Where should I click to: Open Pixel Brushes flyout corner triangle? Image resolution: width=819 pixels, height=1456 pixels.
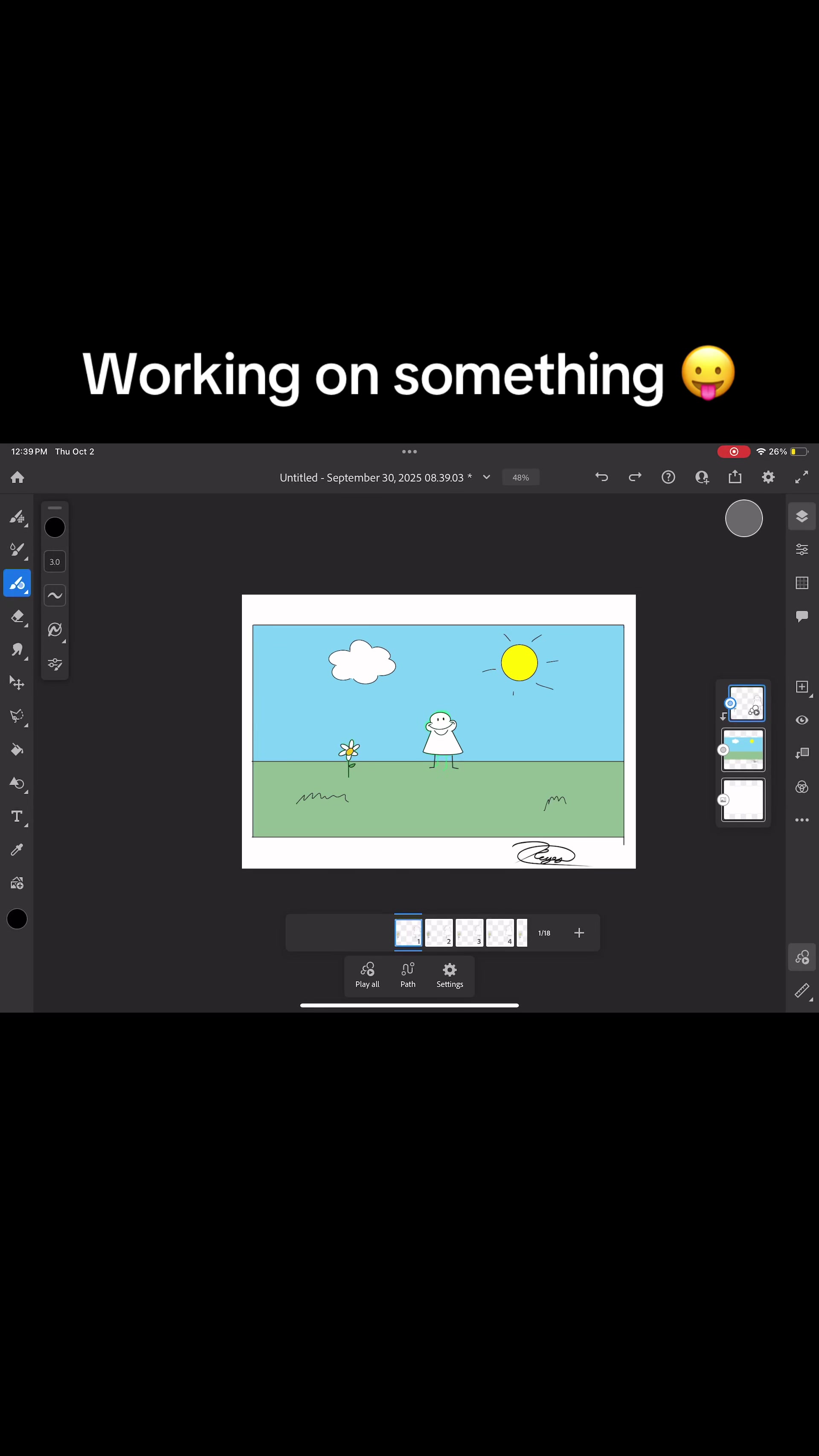(x=26, y=526)
